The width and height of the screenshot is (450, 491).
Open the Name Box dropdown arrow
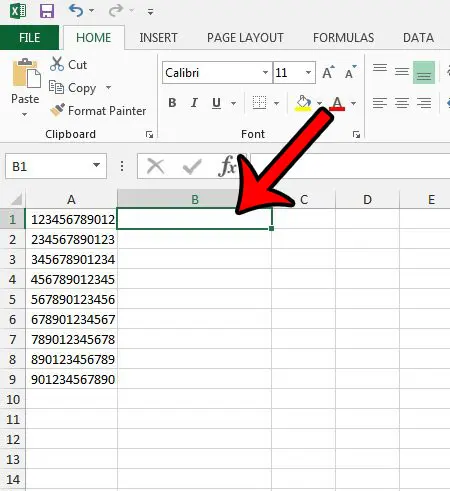(x=96, y=165)
